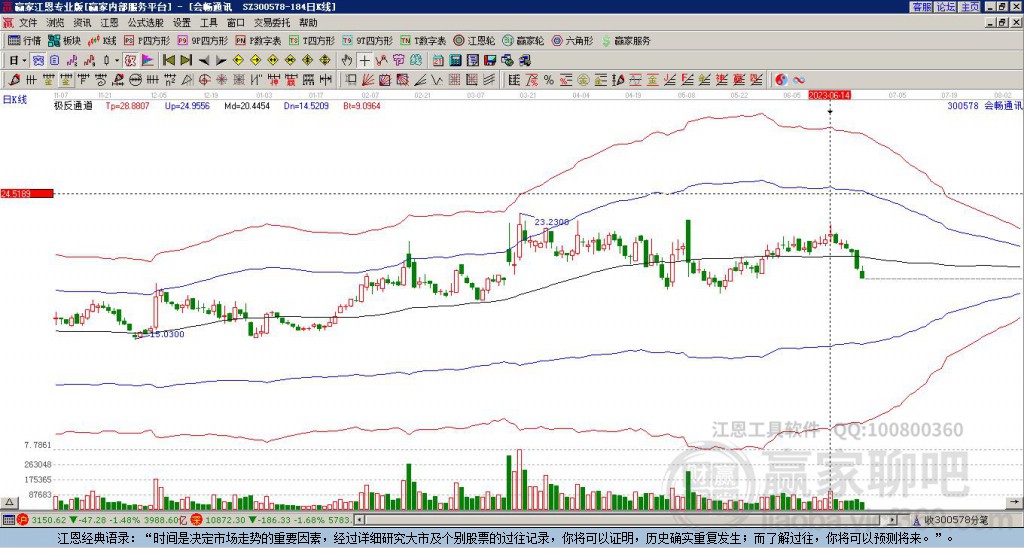Open the 公式选股 menu

[x=146, y=23]
